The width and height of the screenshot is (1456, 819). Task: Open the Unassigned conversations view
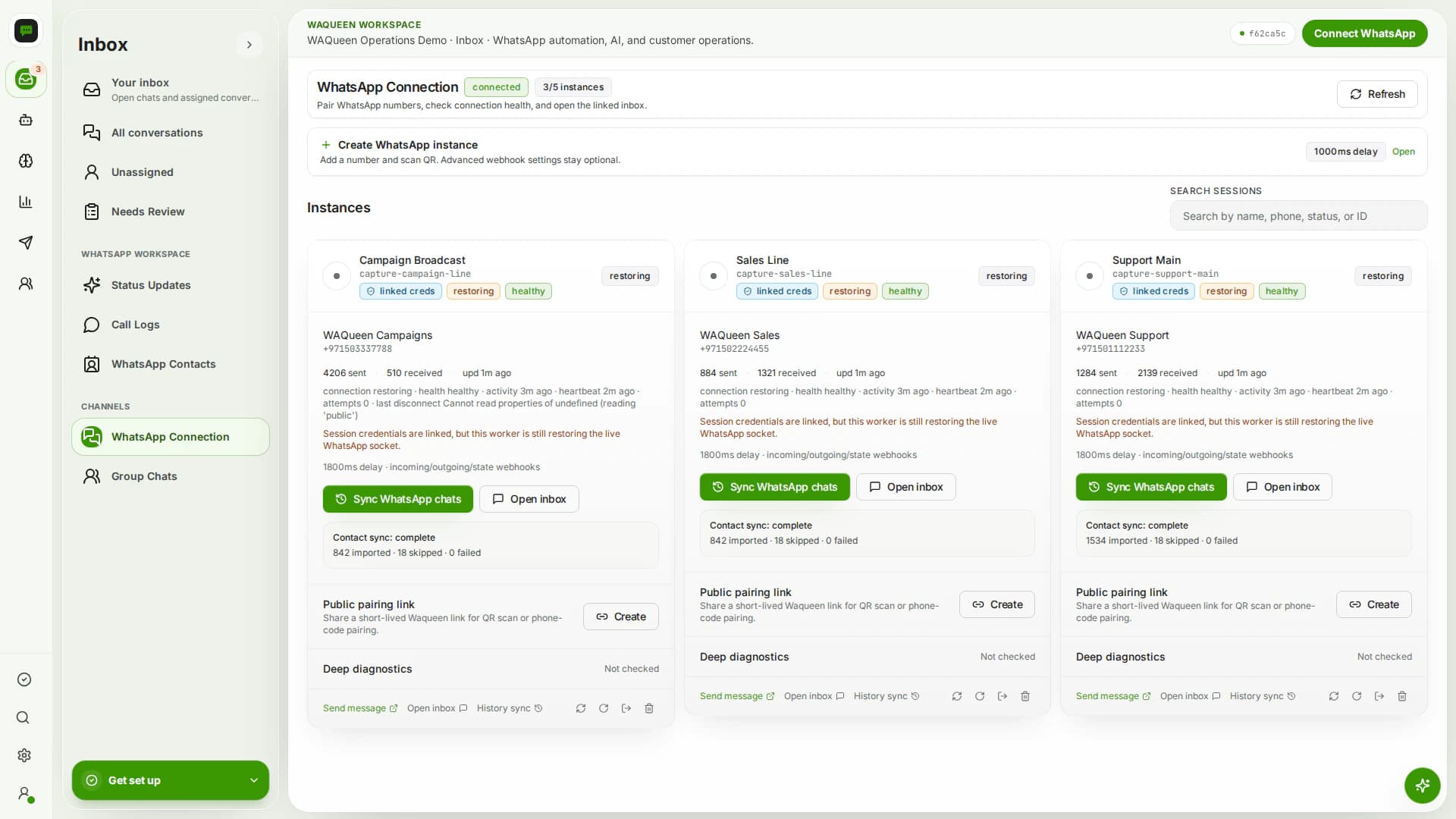[x=171, y=172]
